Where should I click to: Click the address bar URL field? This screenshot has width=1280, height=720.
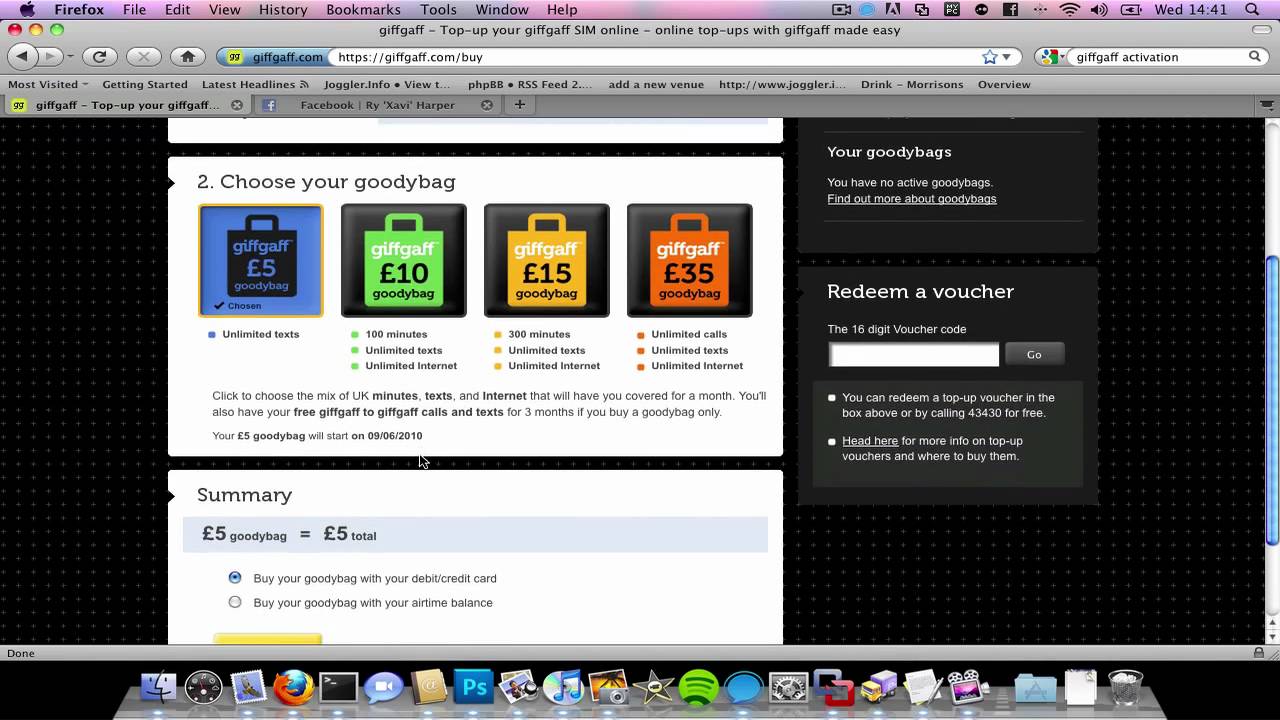point(655,57)
